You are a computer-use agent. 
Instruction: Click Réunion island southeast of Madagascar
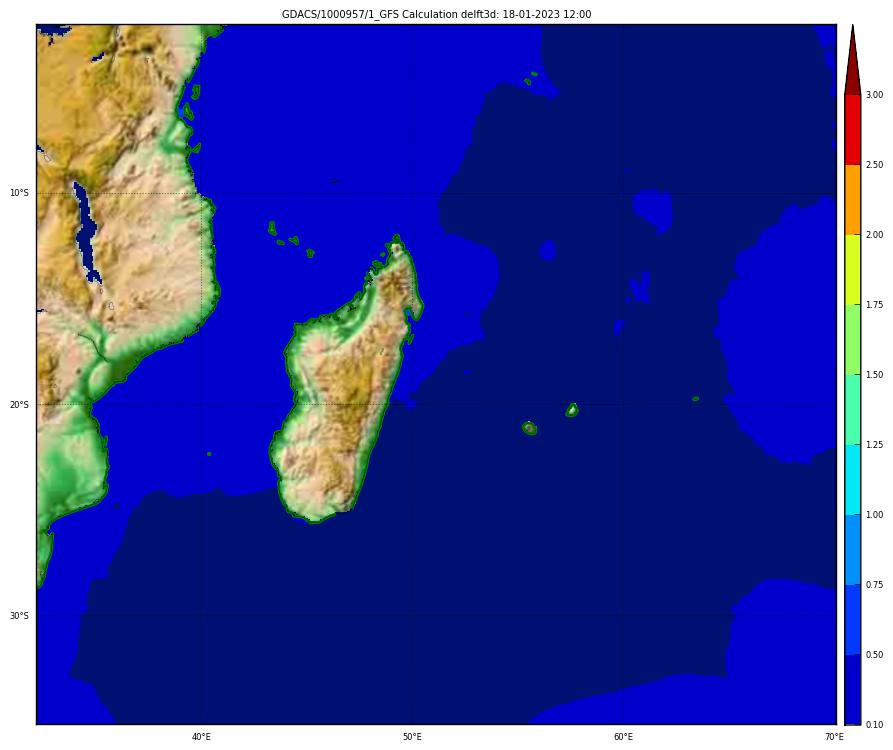click(529, 428)
